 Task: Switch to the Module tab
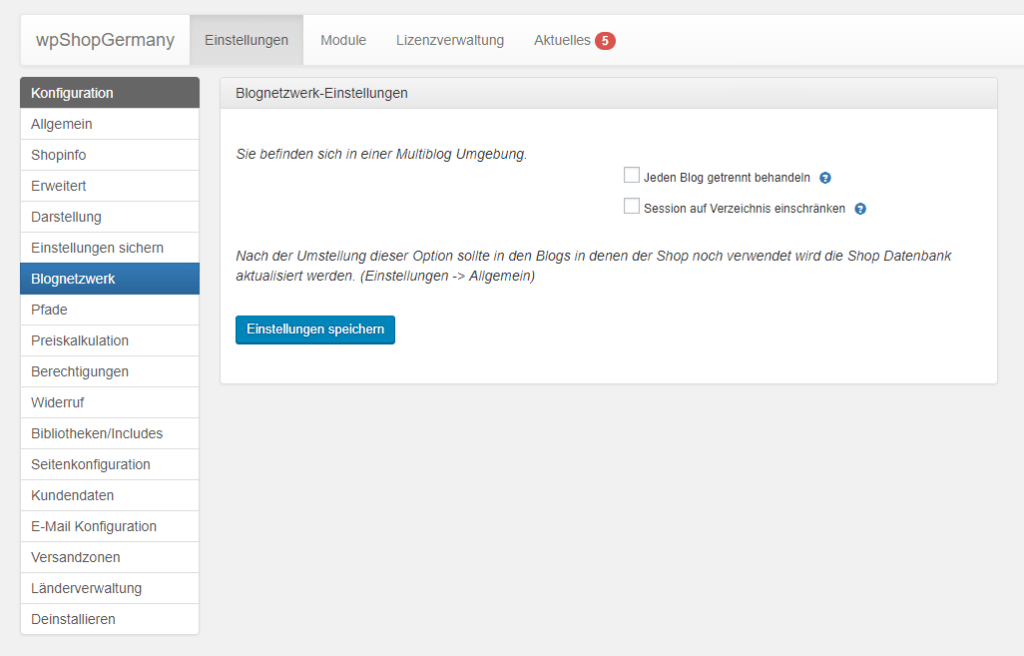(x=343, y=40)
